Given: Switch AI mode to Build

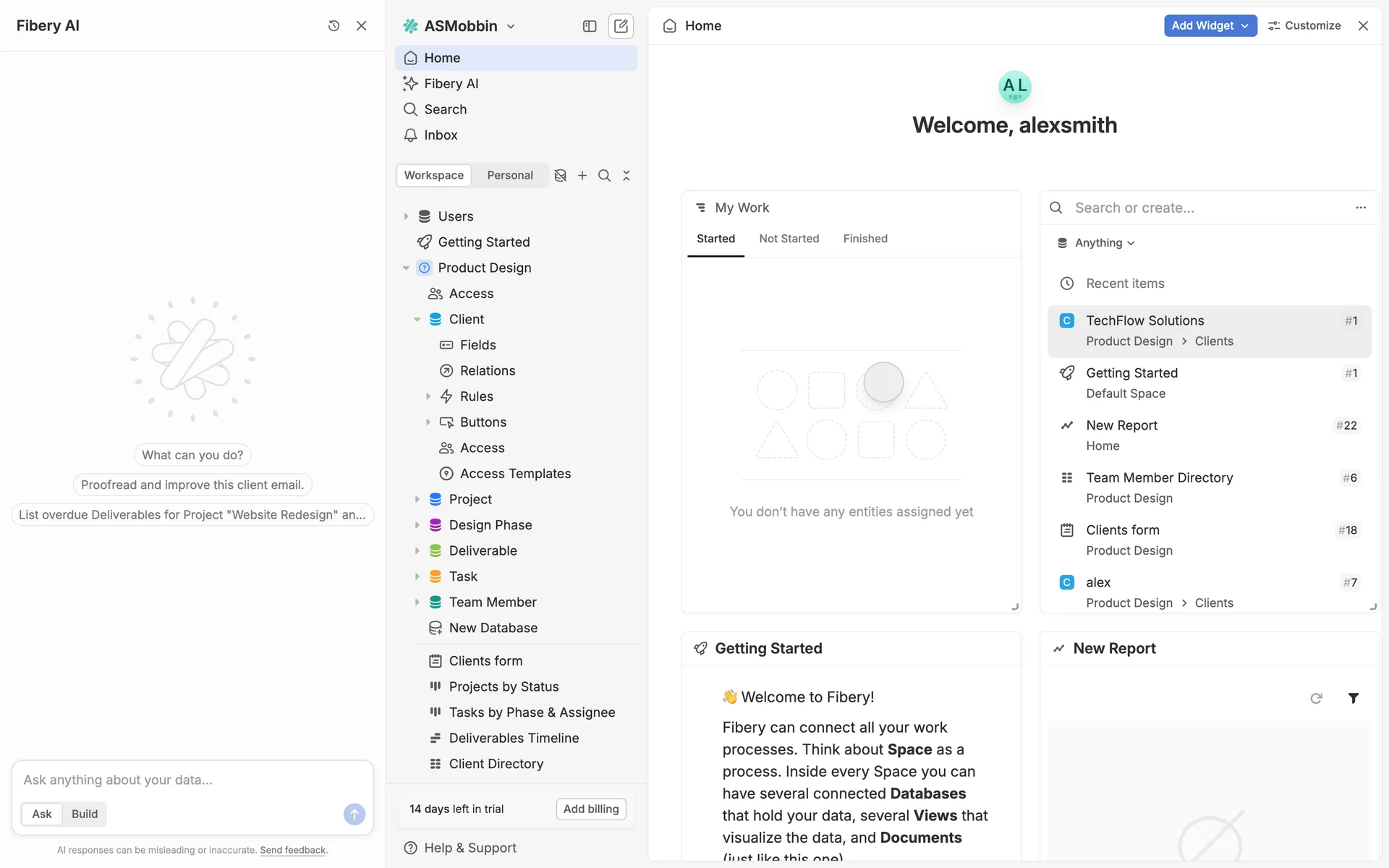Looking at the screenshot, I should tap(85, 814).
